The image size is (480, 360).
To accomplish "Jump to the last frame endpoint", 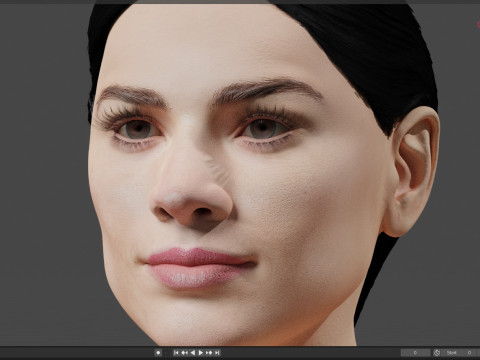I will pyautogui.click(x=217, y=353).
